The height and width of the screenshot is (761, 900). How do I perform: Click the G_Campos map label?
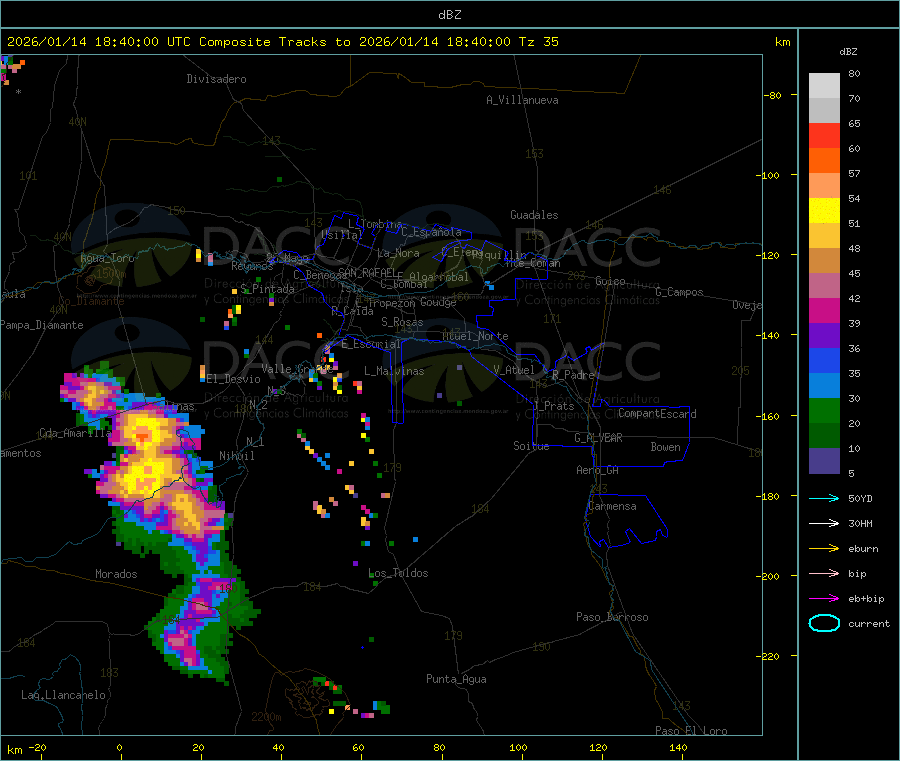(679, 292)
